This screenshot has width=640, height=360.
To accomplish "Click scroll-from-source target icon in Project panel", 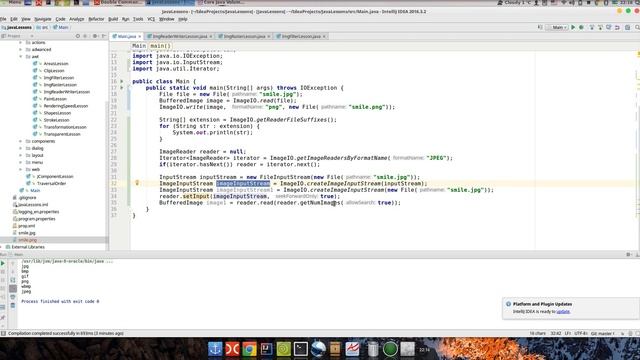I will click(x=78, y=36).
